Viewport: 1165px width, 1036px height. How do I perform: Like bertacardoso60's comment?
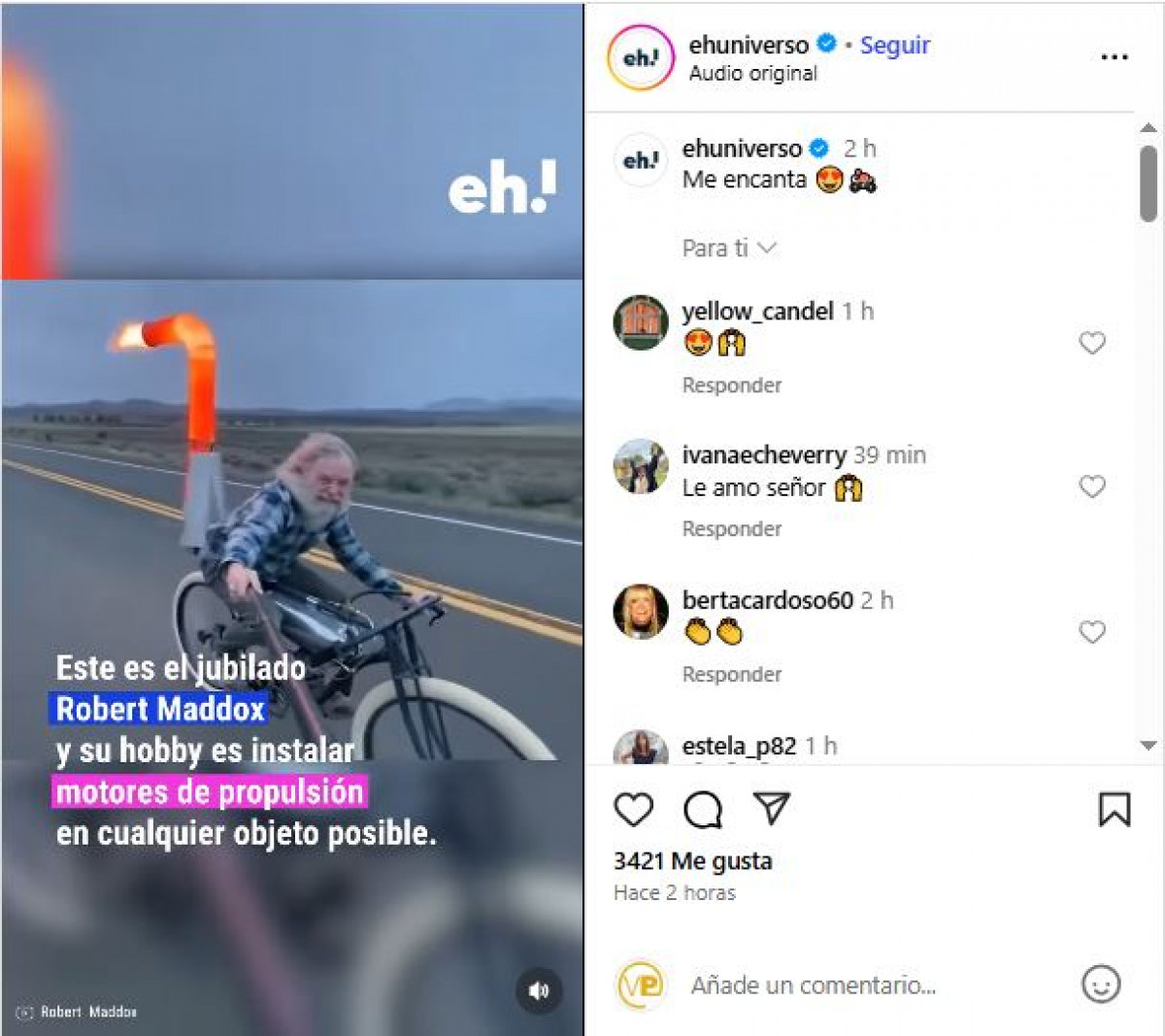click(x=1092, y=632)
